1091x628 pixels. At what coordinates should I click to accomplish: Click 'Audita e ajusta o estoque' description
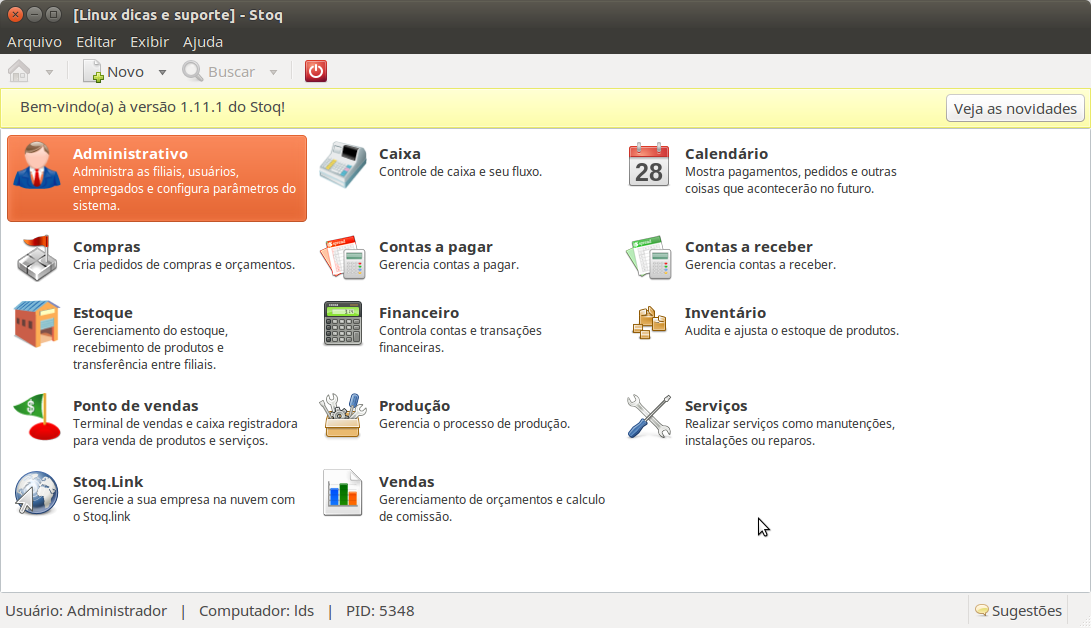pyautogui.click(x=792, y=331)
